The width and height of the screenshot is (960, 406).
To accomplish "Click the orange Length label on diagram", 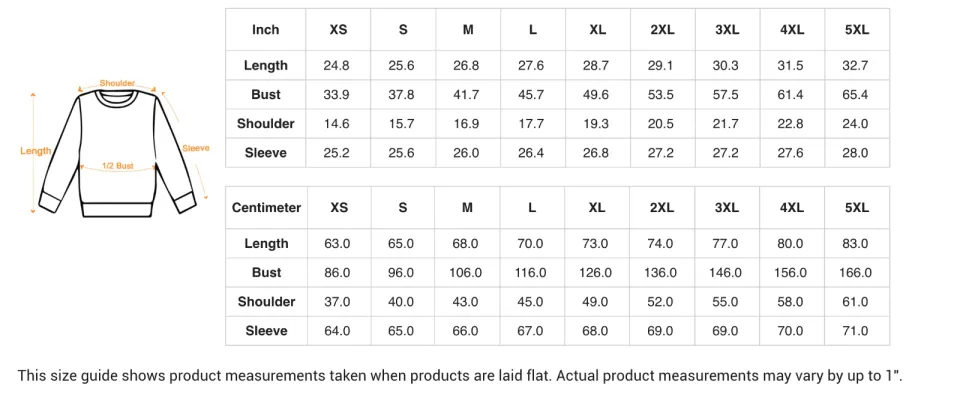I will (x=35, y=151).
